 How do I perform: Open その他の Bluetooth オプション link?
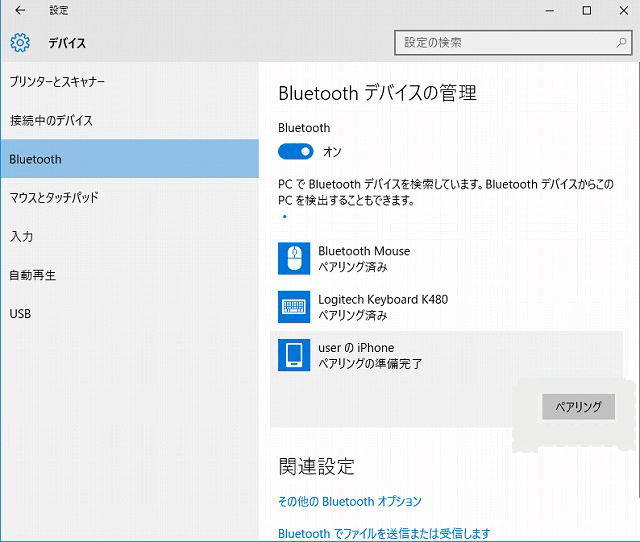pos(350,502)
